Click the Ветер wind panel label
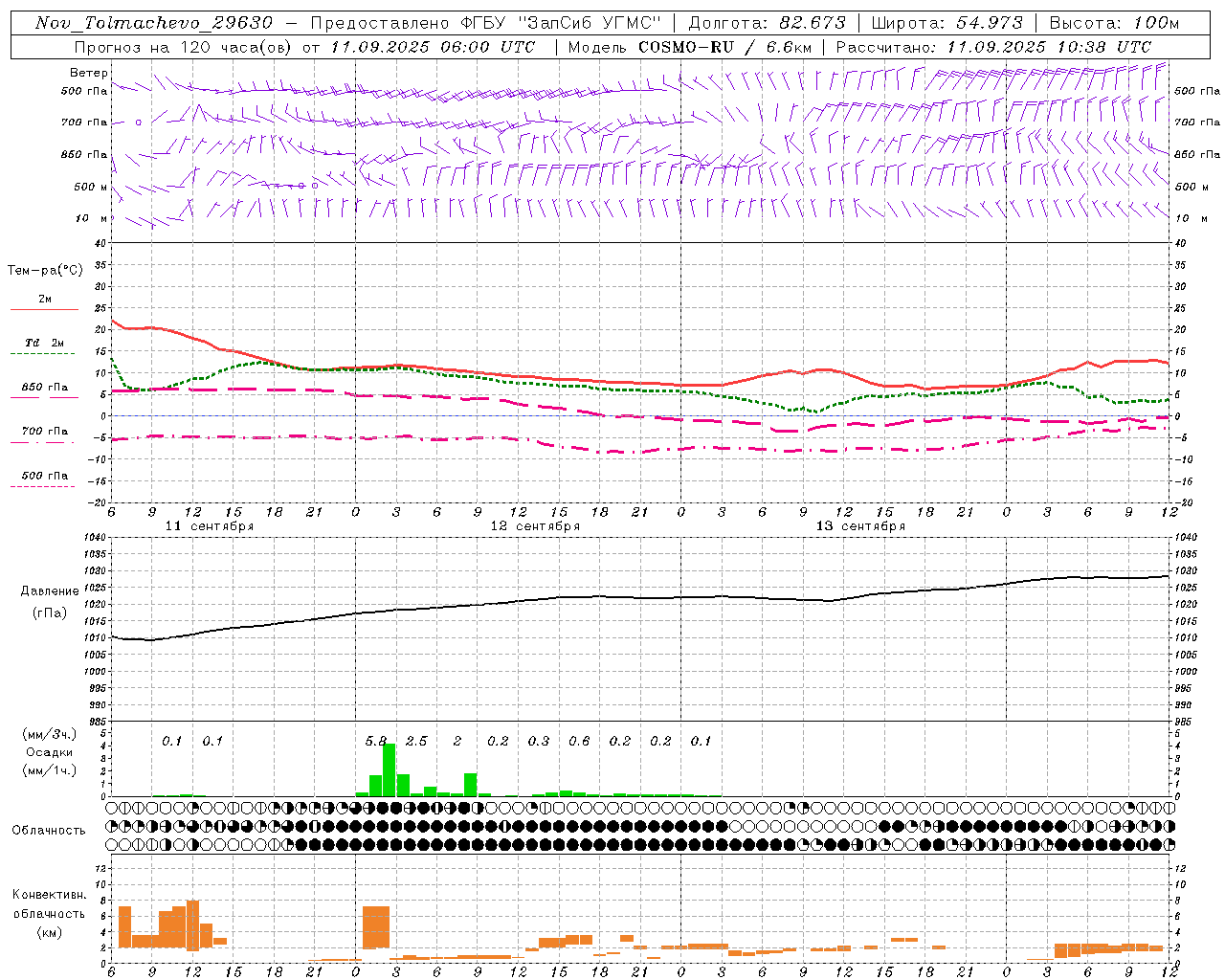Viewport: 1225px width, 980px height. pyautogui.click(x=89, y=73)
